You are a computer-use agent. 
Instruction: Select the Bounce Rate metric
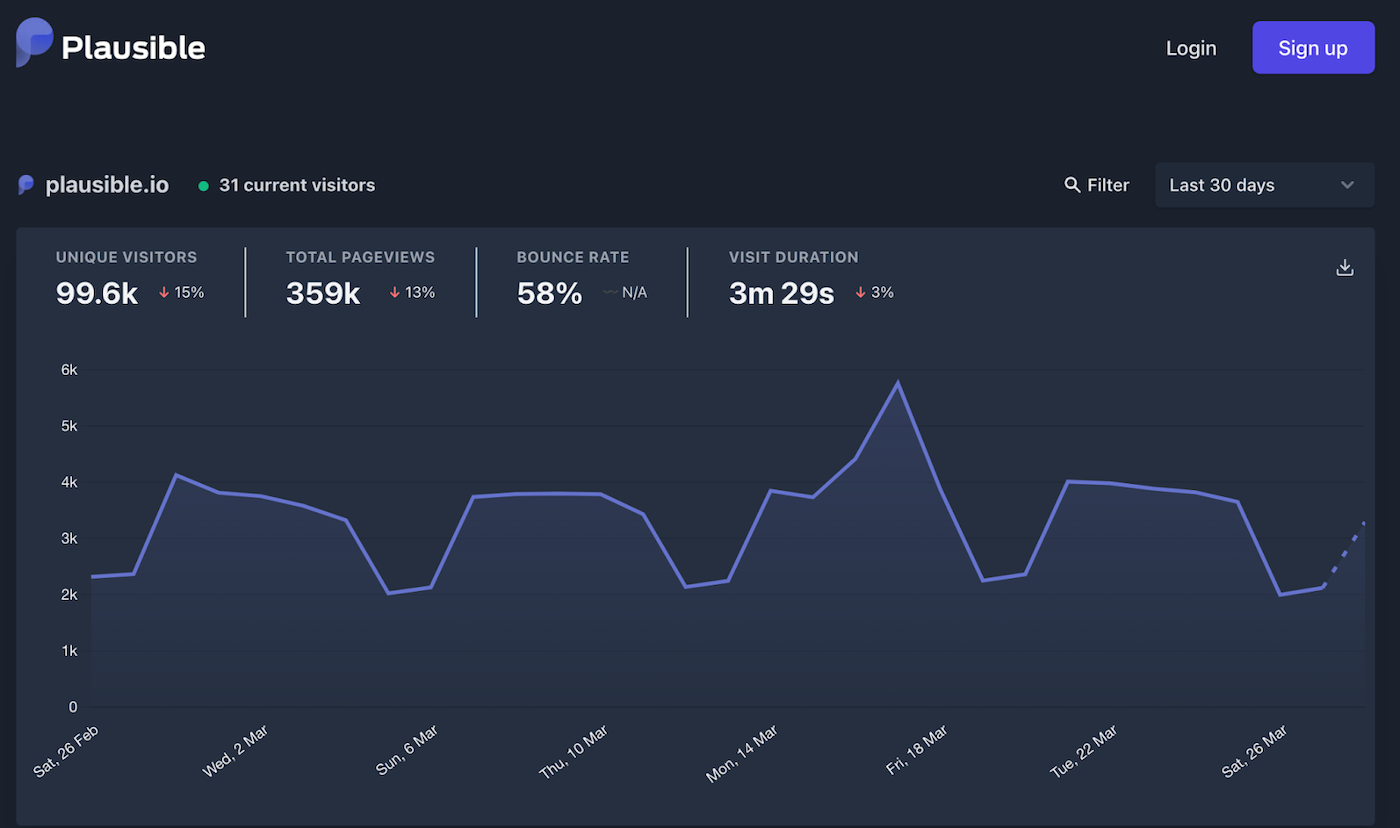point(573,257)
